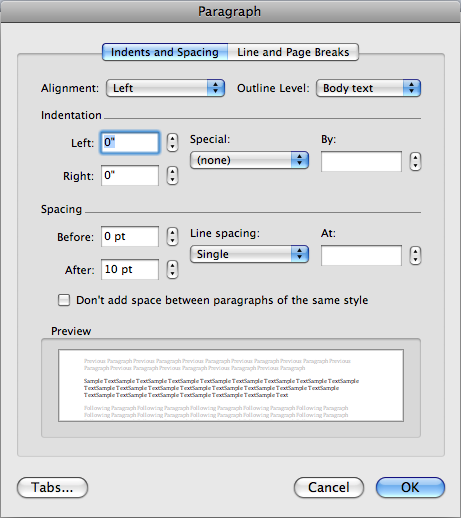The image size is (461, 518).
Task: Click the After spacing stepper arrows
Action: [172, 269]
